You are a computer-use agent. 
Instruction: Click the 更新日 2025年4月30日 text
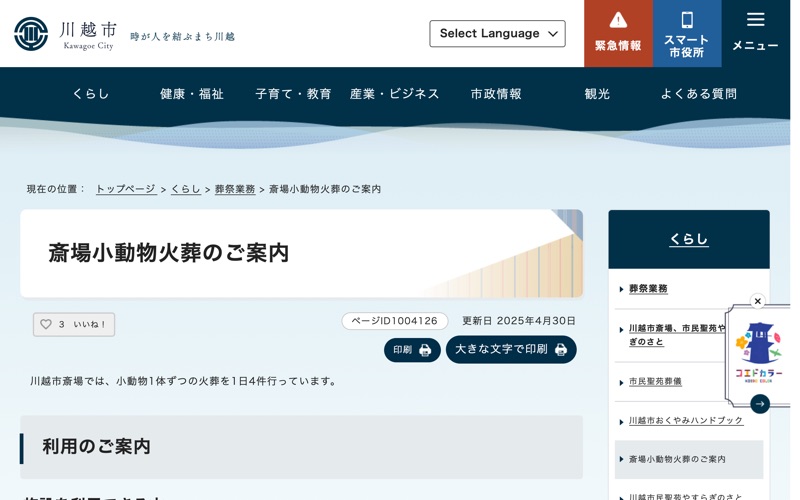click(518, 321)
